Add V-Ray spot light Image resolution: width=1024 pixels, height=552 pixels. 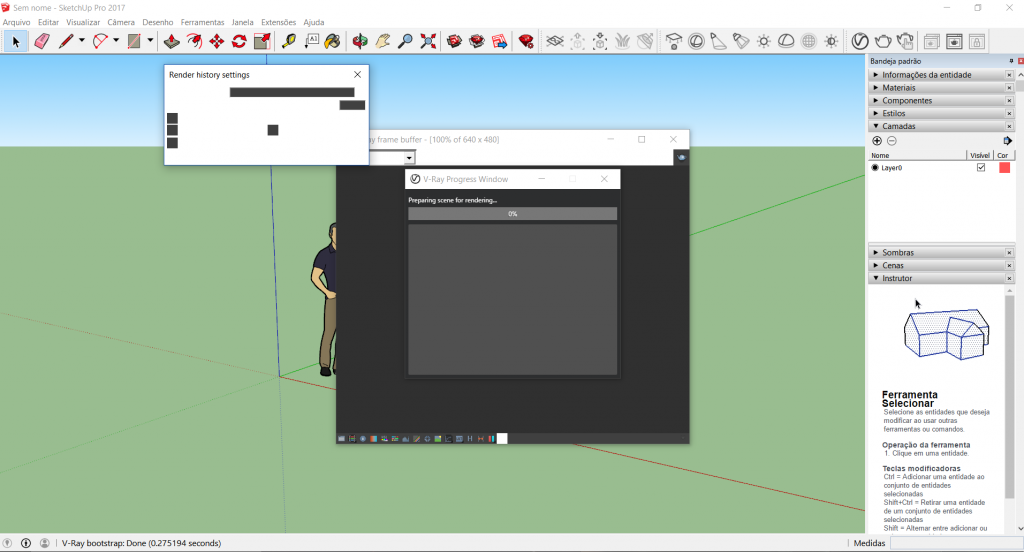click(718, 42)
